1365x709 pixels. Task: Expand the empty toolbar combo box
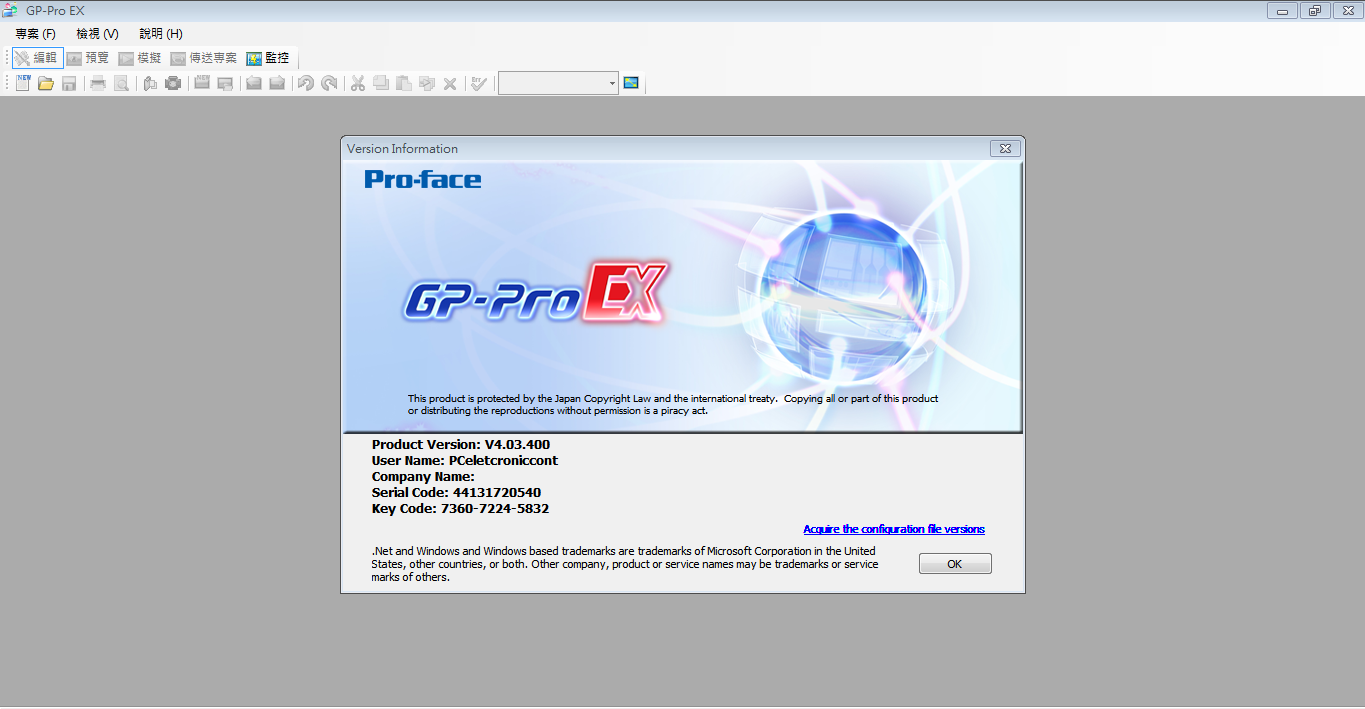(612, 83)
